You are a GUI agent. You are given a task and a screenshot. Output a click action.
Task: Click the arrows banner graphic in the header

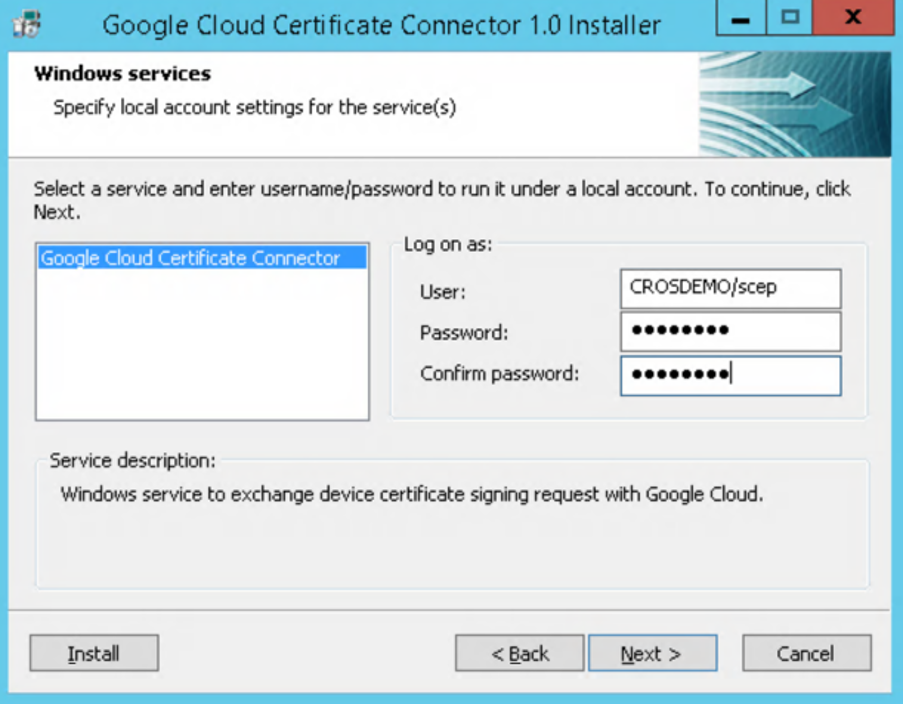[794, 104]
